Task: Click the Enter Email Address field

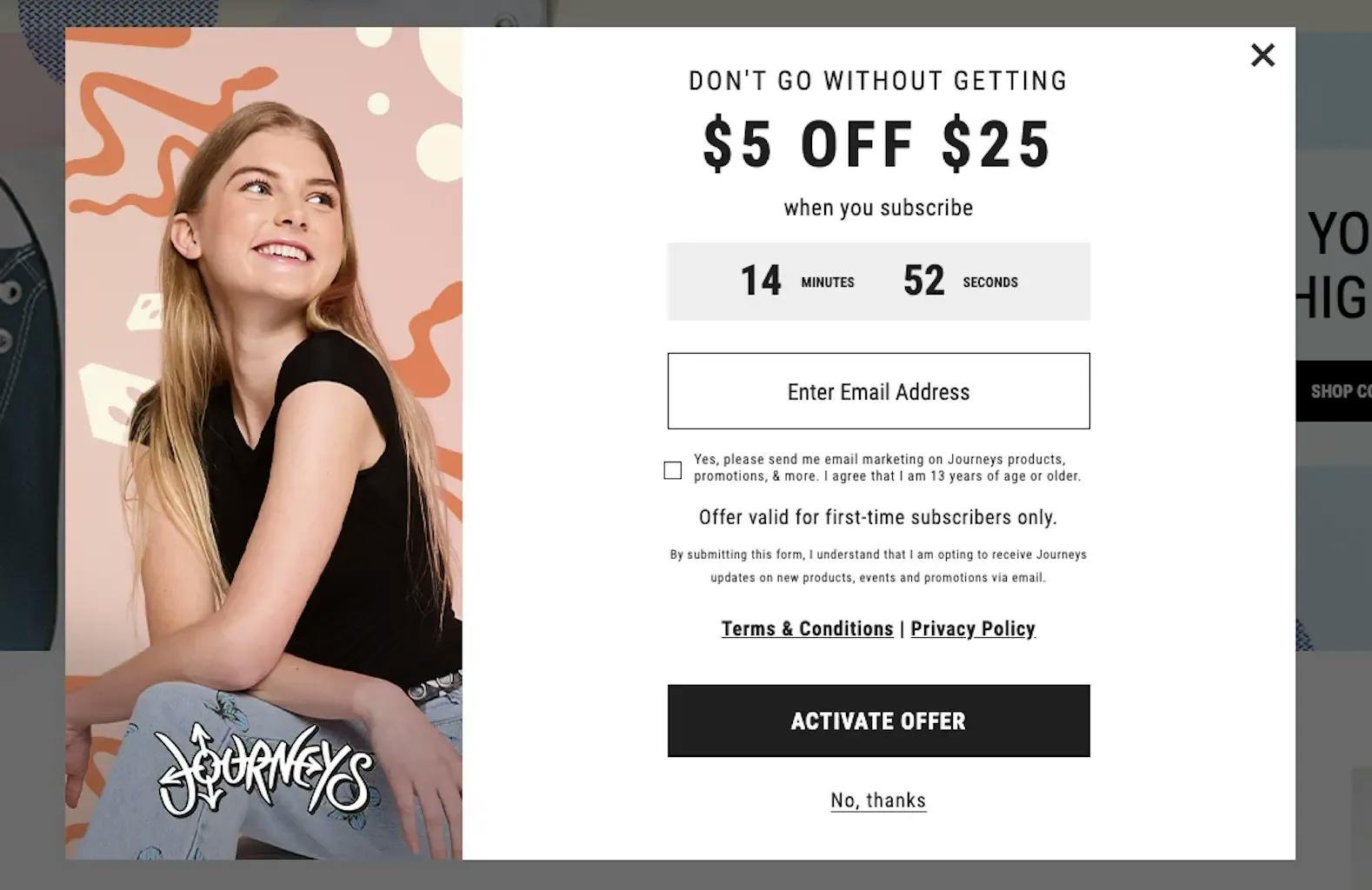Action: 878,391
